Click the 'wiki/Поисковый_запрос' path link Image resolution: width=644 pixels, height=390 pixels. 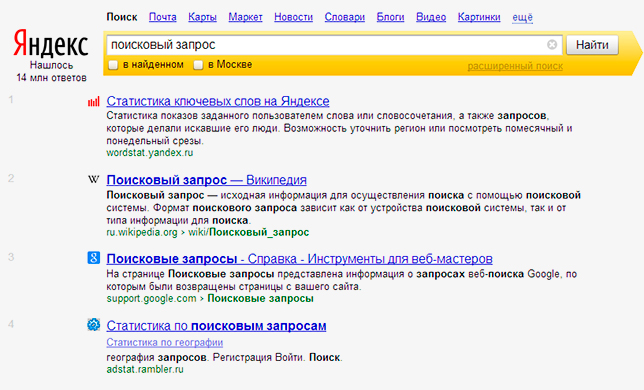pyautogui.click(x=248, y=232)
